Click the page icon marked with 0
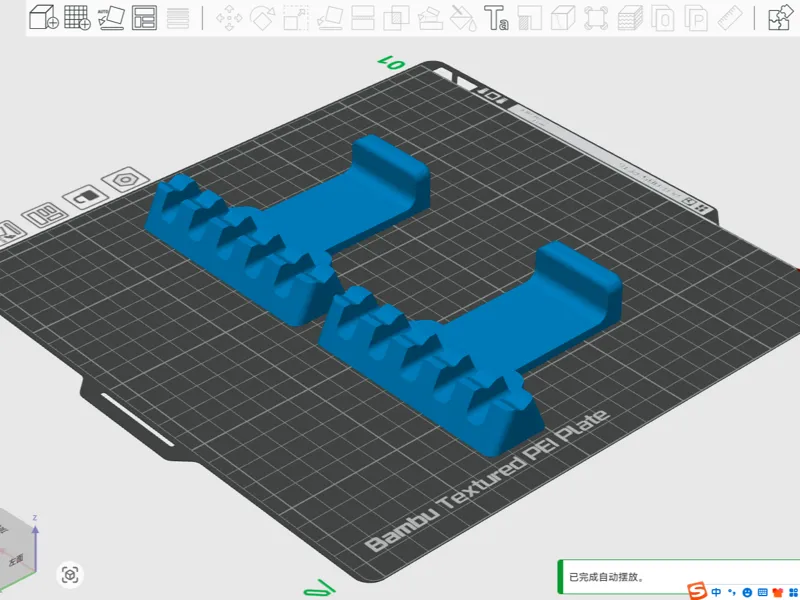Image resolution: width=800 pixels, height=600 pixels. tap(663, 18)
